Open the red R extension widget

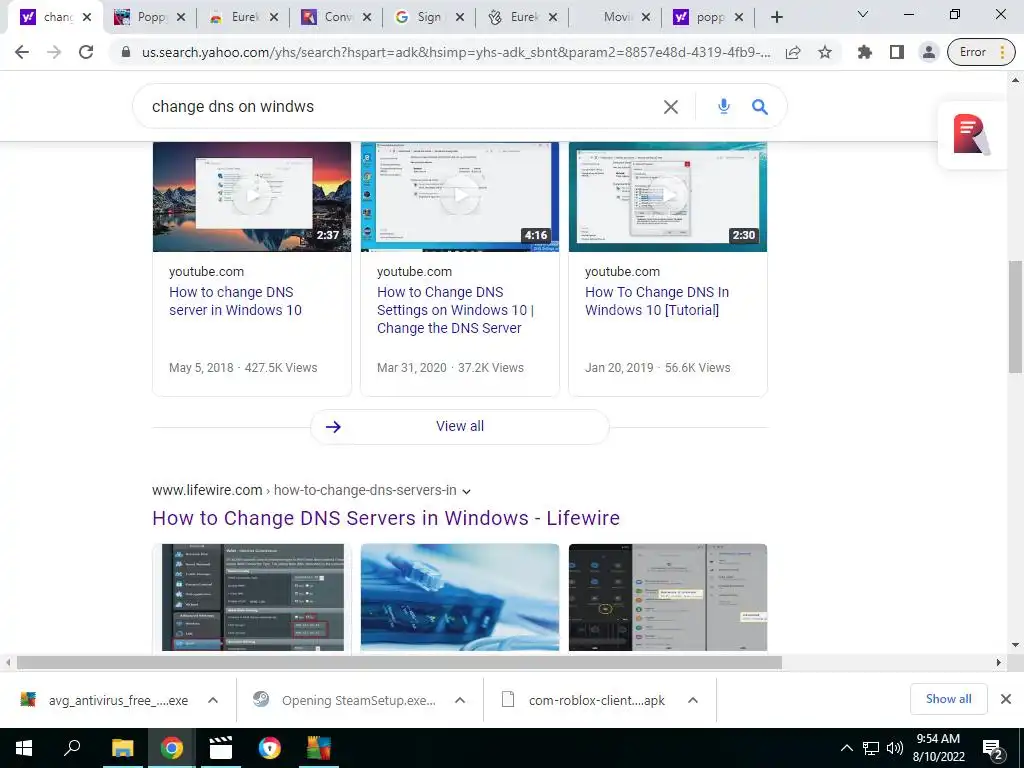tap(972, 135)
